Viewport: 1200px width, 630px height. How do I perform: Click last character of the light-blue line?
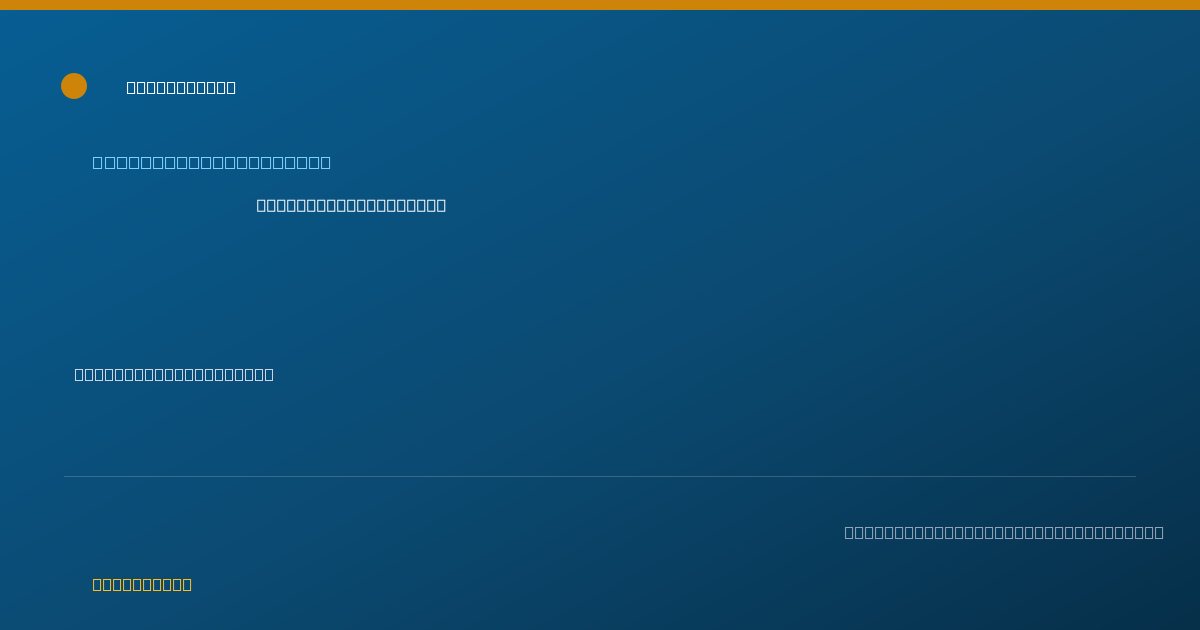326,162
